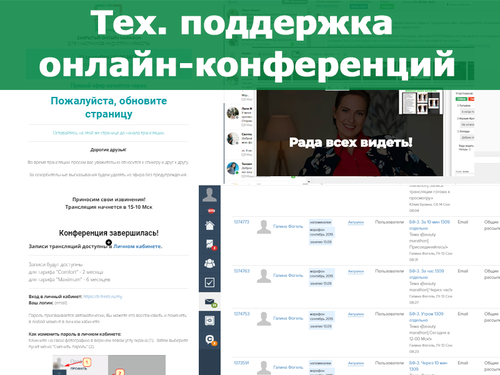The height and width of the screenshot is (375, 500).
Task: Open the user profile avatar in sidebar
Action: click(210, 195)
